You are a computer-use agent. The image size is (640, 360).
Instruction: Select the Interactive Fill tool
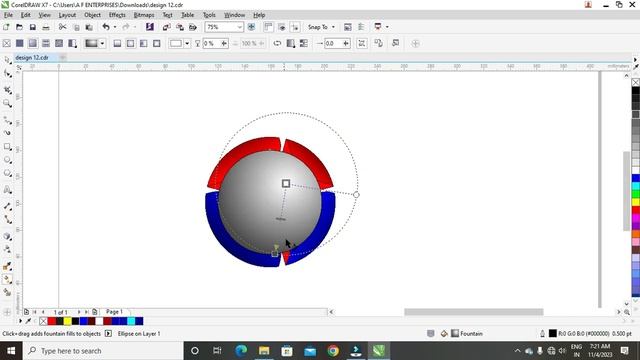tap(7, 280)
